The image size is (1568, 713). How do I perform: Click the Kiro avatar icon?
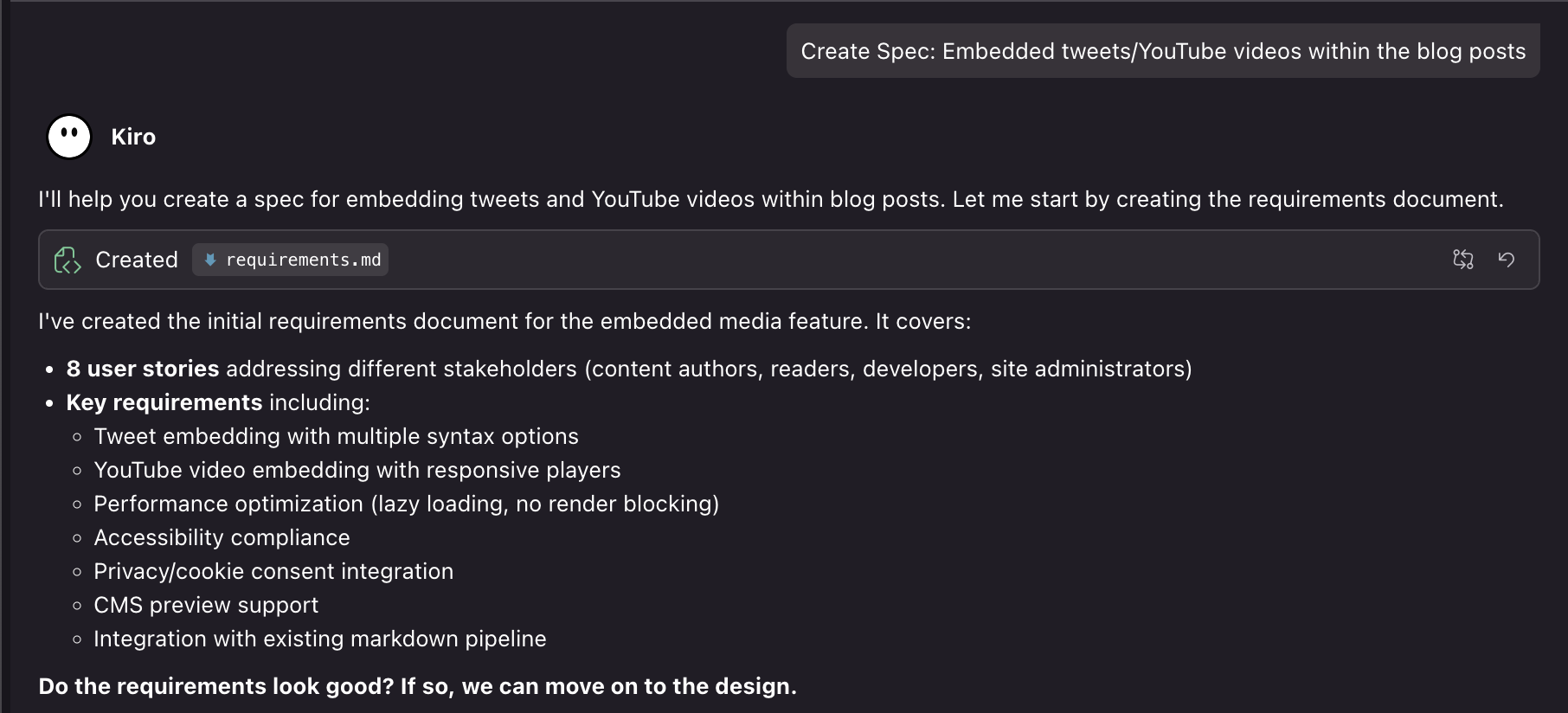tap(68, 136)
